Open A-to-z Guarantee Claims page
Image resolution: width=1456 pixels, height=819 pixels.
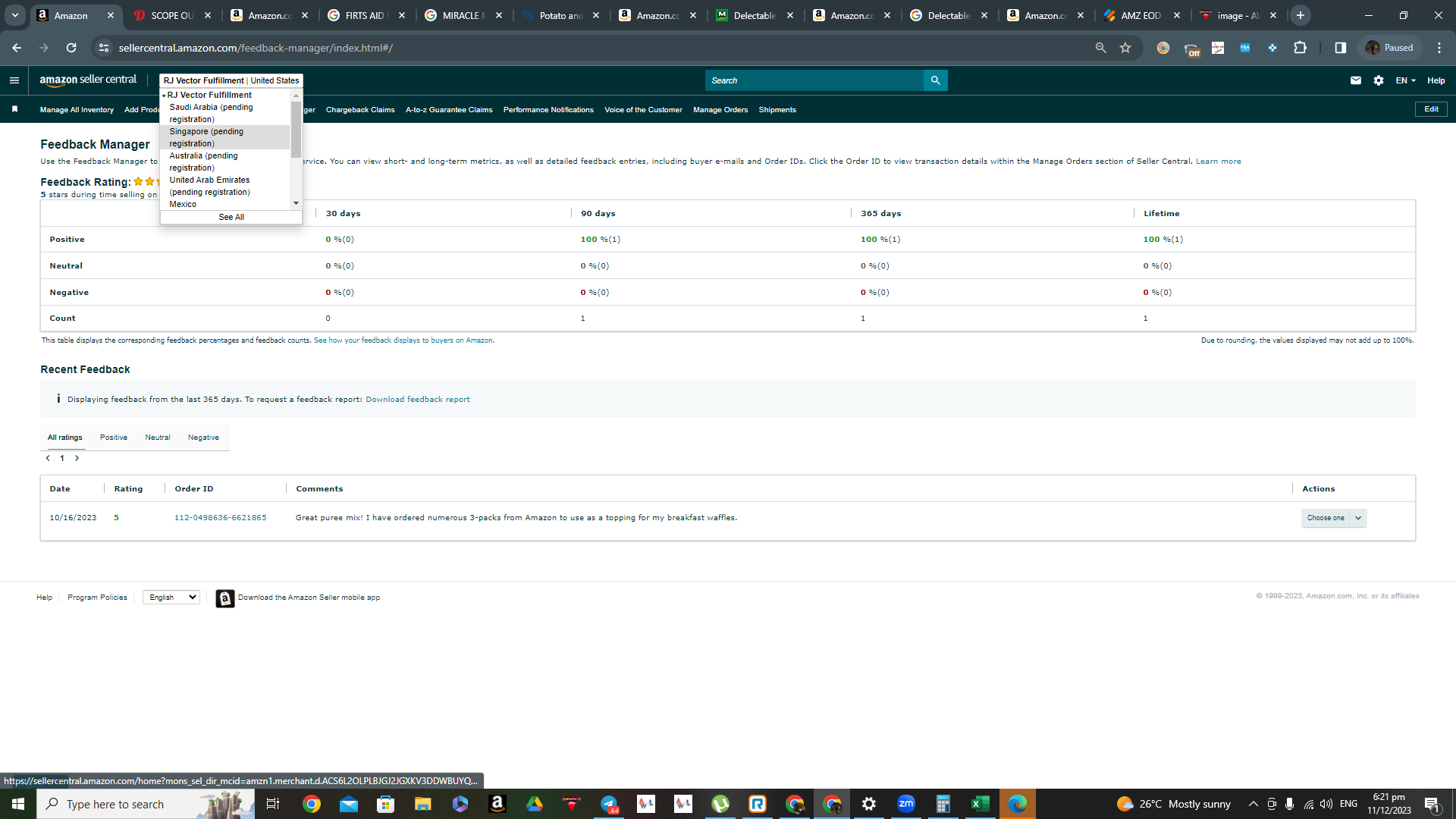tap(449, 110)
